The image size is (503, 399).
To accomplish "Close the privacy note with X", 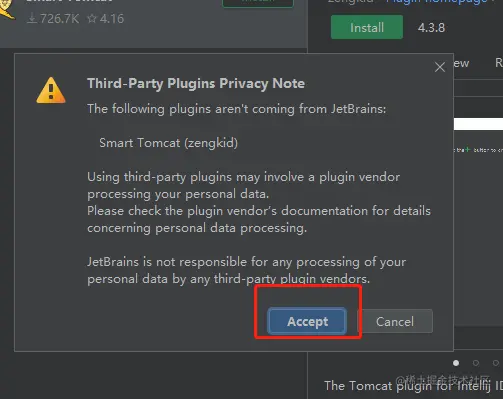I will click(x=440, y=67).
